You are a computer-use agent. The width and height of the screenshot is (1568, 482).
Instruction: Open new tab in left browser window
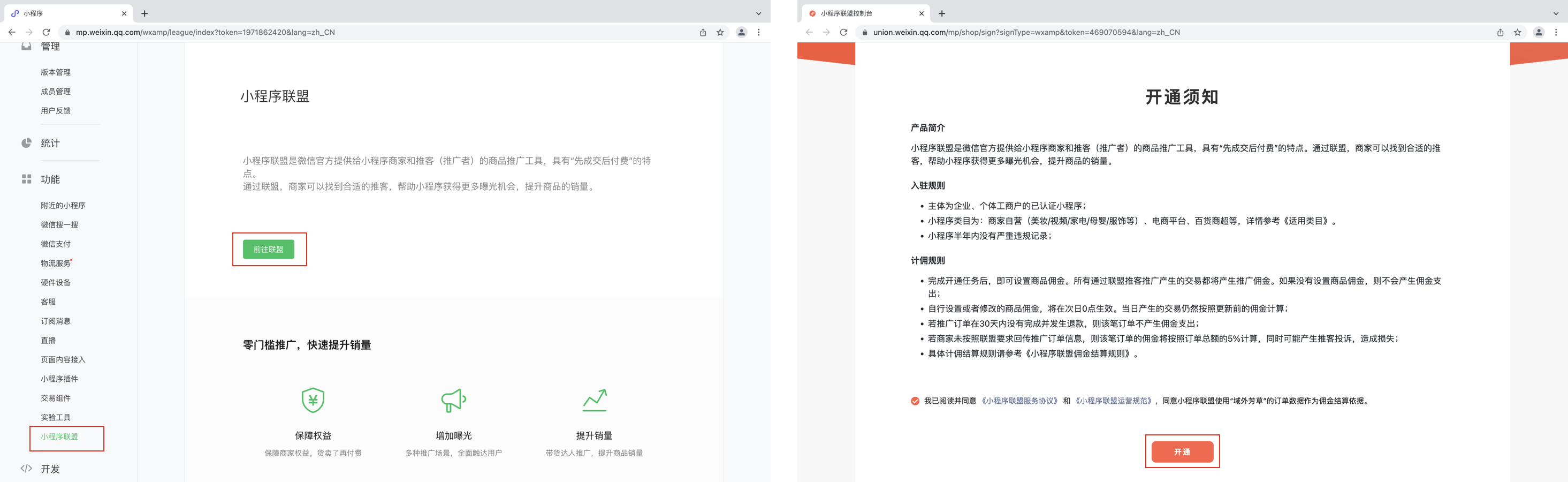(x=144, y=13)
